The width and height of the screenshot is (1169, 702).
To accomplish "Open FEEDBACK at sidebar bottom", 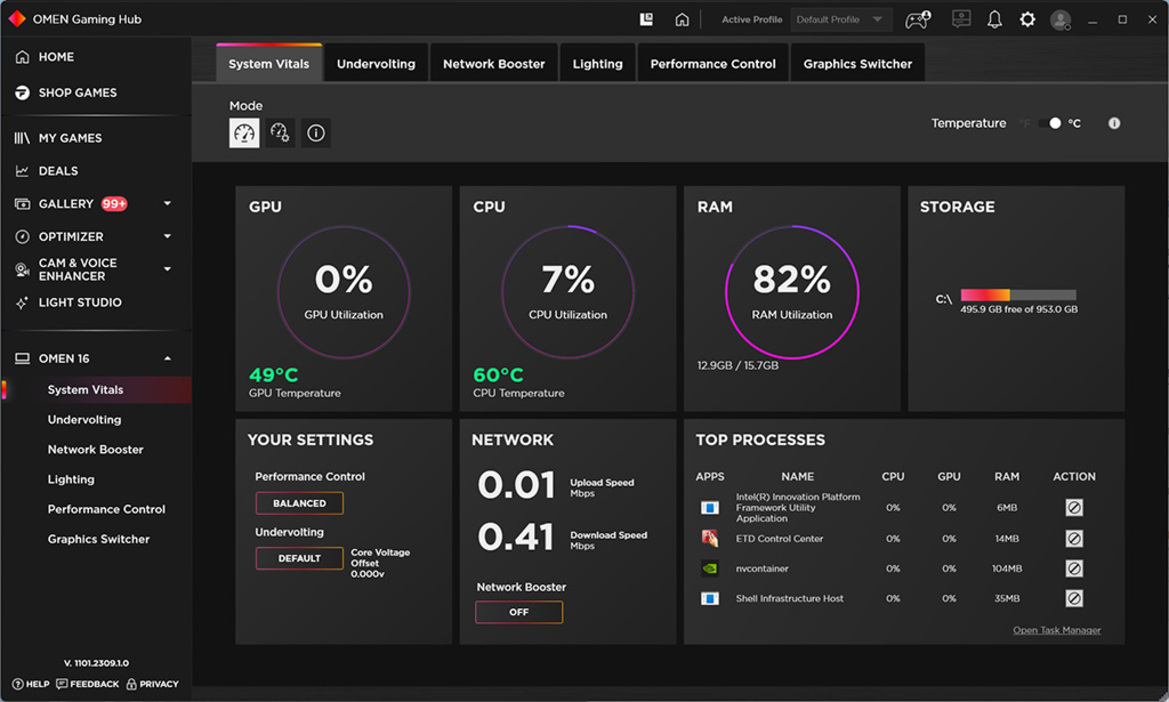I will tap(87, 683).
